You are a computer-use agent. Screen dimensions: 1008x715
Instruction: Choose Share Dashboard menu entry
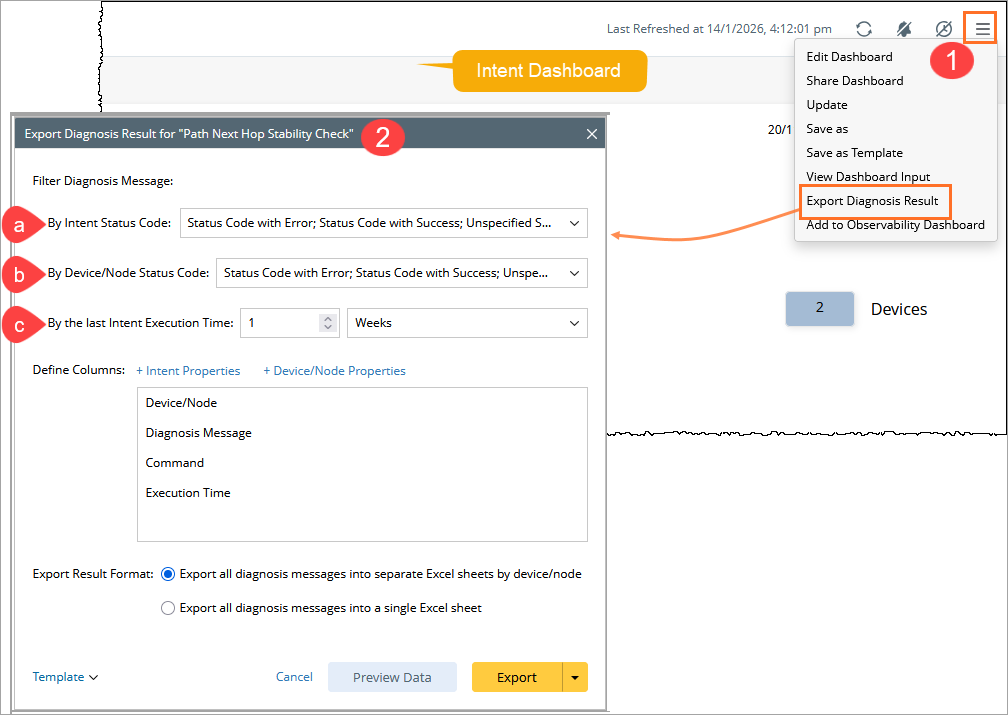click(x=854, y=80)
